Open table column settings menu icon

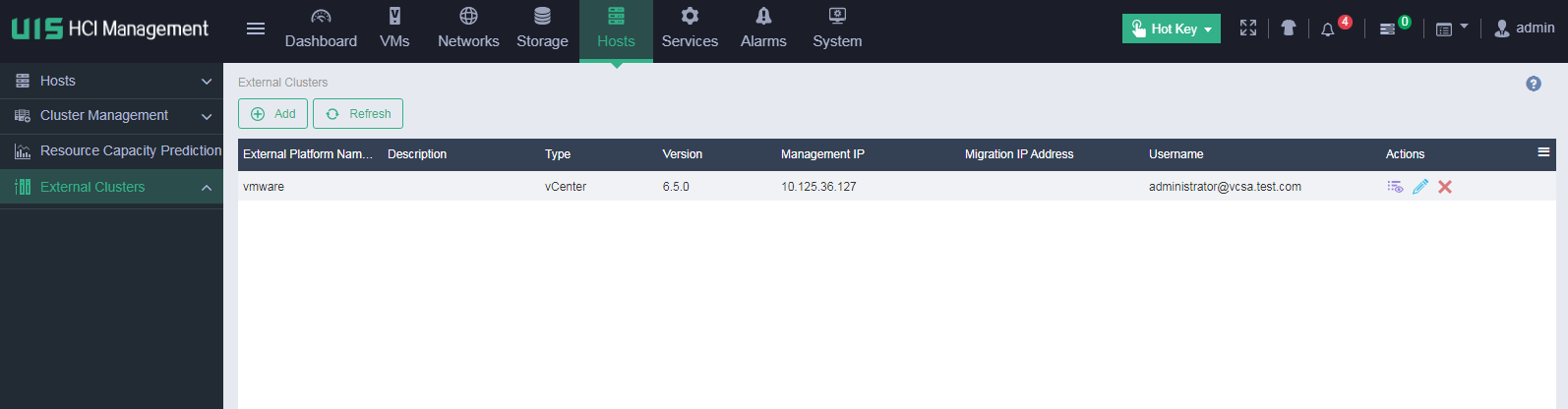pyautogui.click(x=1543, y=152)
